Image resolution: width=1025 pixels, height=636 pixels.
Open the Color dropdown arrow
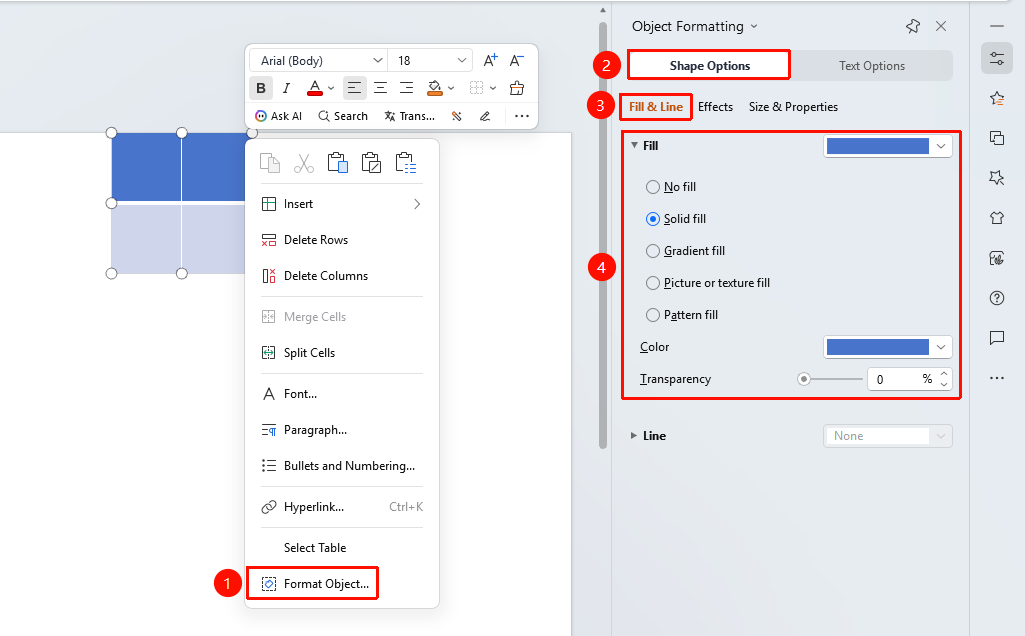[941, 347]
